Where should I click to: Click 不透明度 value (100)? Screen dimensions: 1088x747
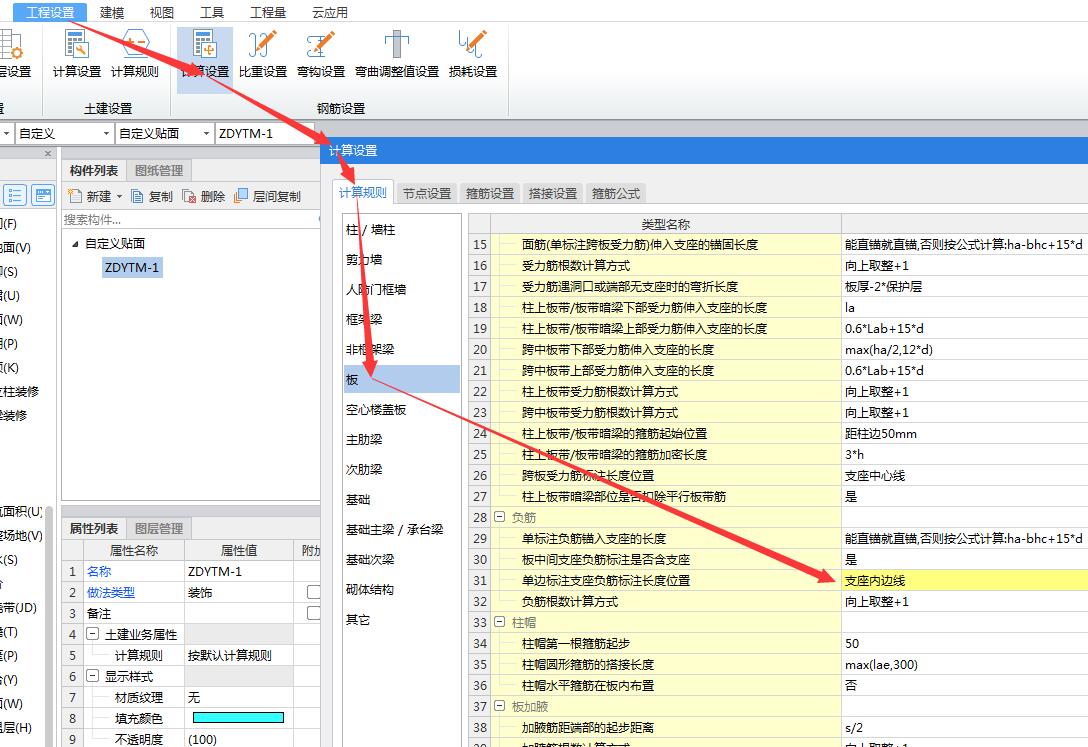click(239, 739)
